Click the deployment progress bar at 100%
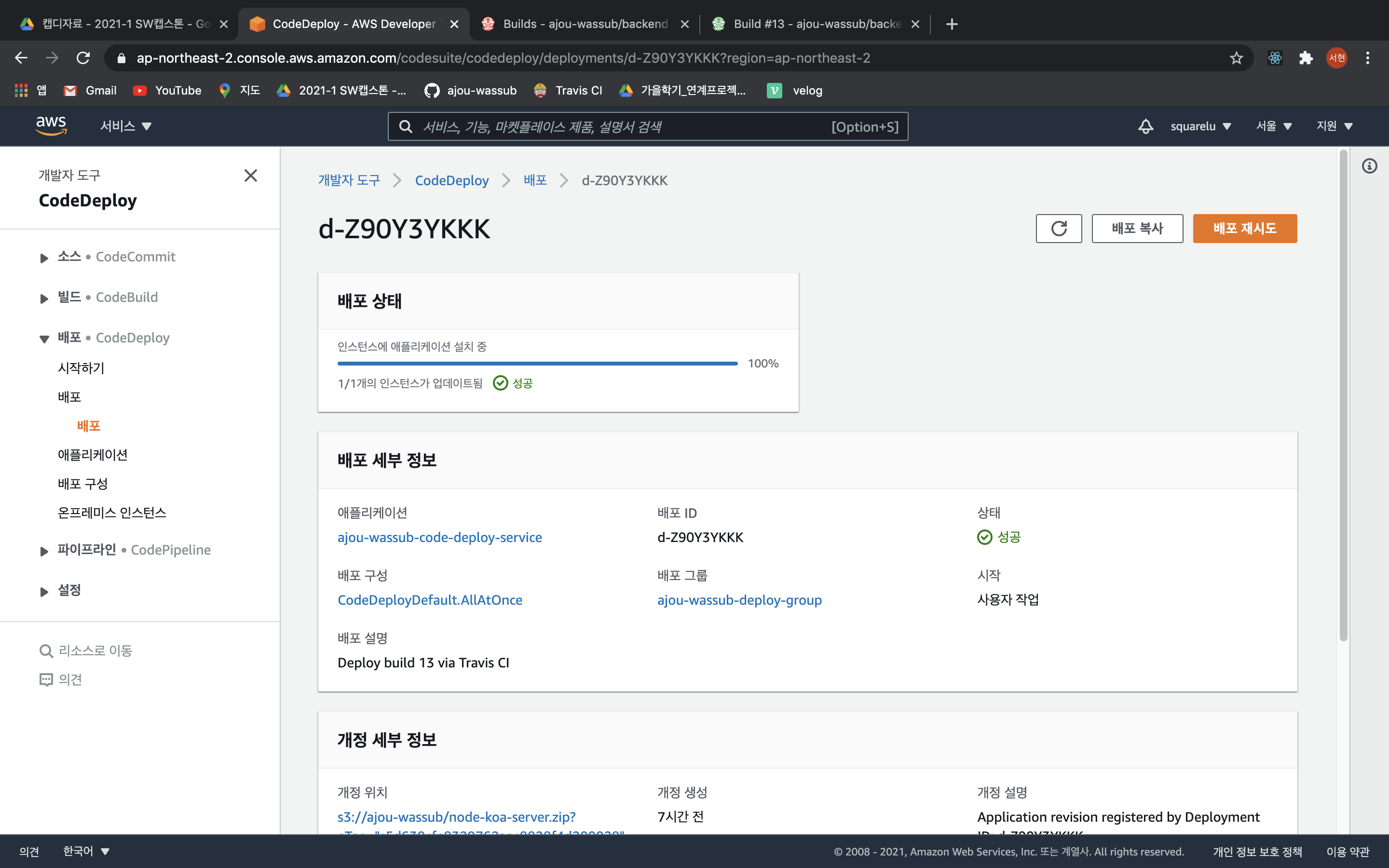Screen dimensions: 1389x868 537,364
